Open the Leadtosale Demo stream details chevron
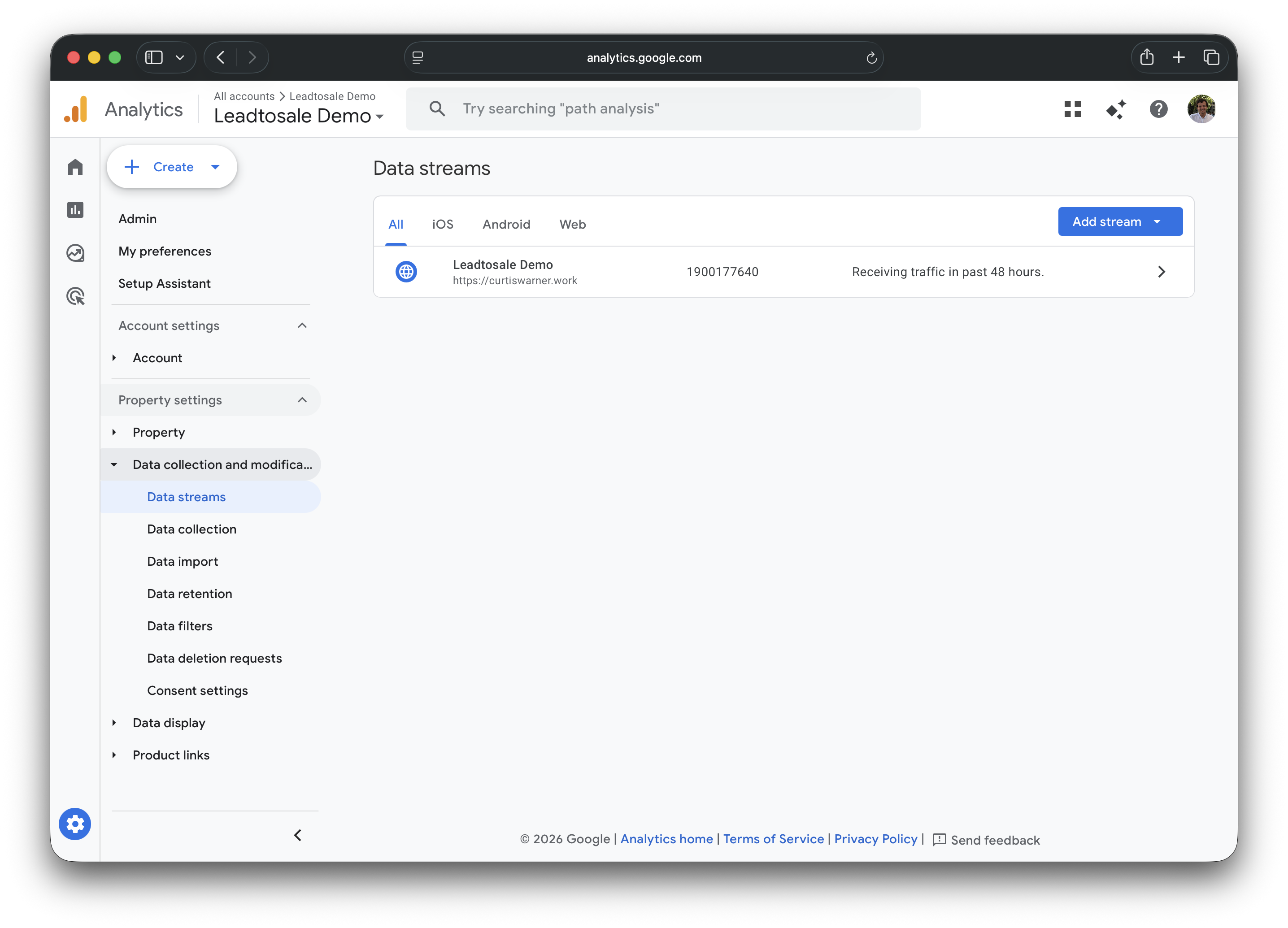 (x=1162, y=271)
